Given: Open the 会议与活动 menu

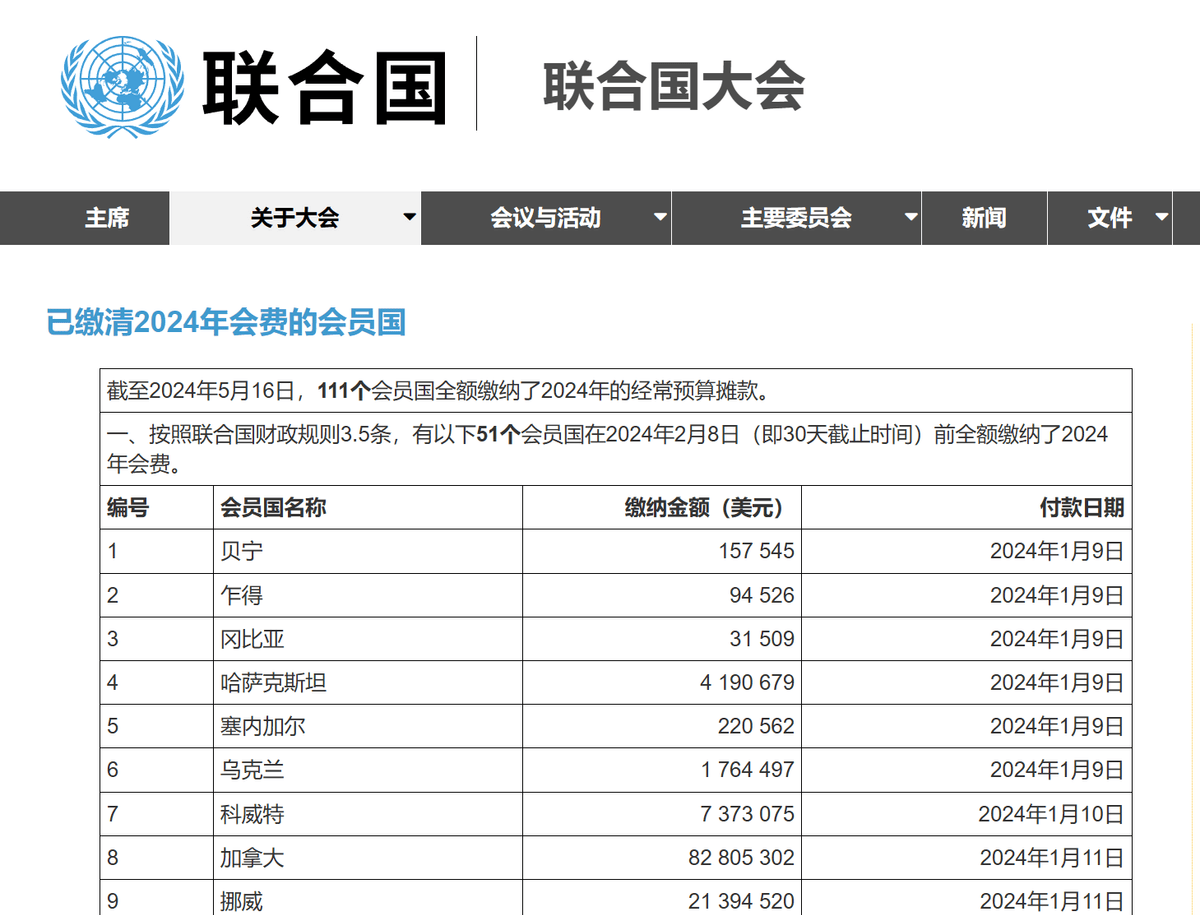Looking at the screenshot, I should (x=546, y=218).
